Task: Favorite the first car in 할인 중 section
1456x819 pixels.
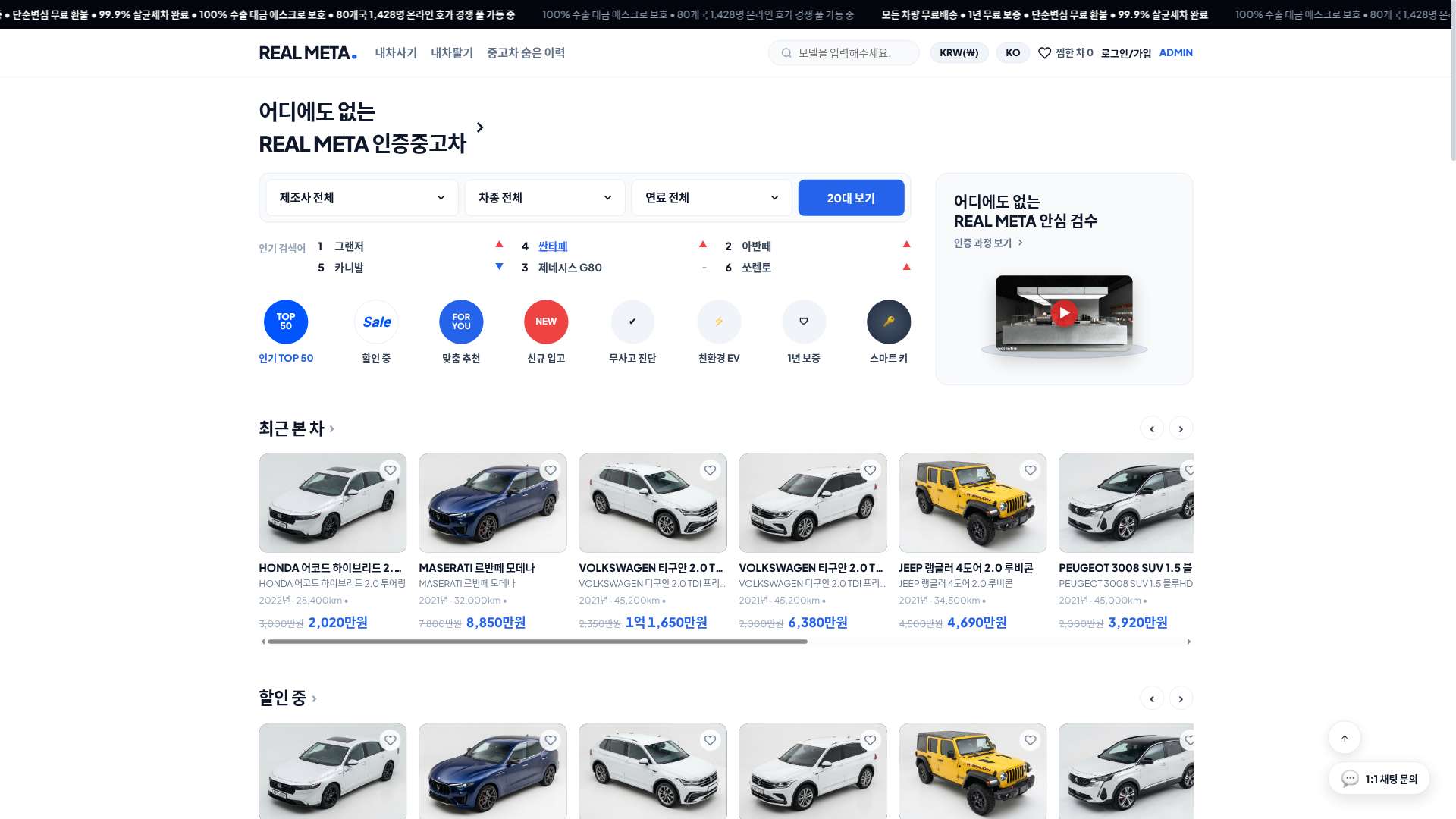Action: [x=391, y=740]
